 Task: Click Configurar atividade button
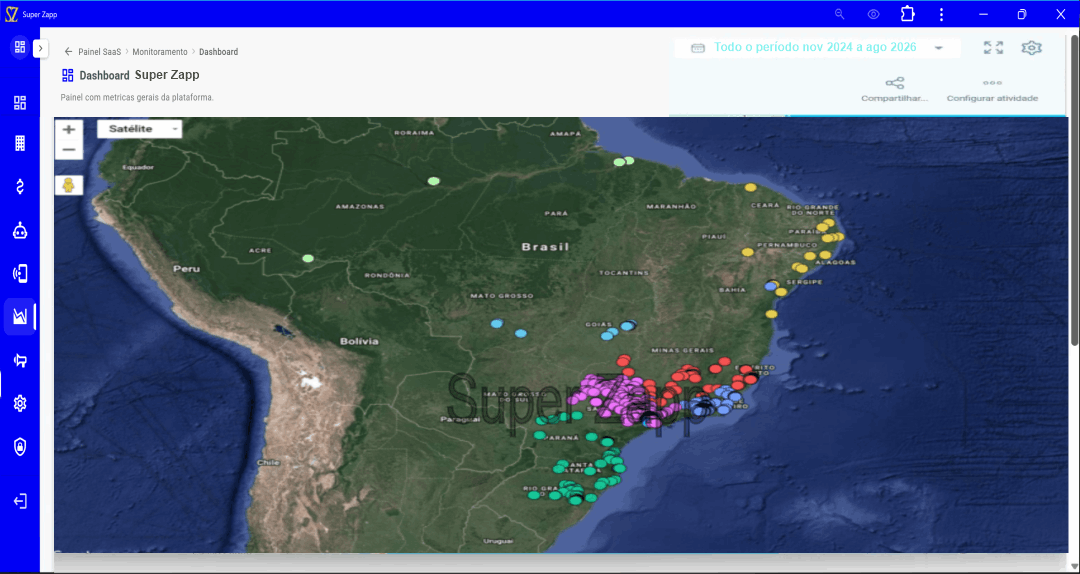(x=993, y=90)
